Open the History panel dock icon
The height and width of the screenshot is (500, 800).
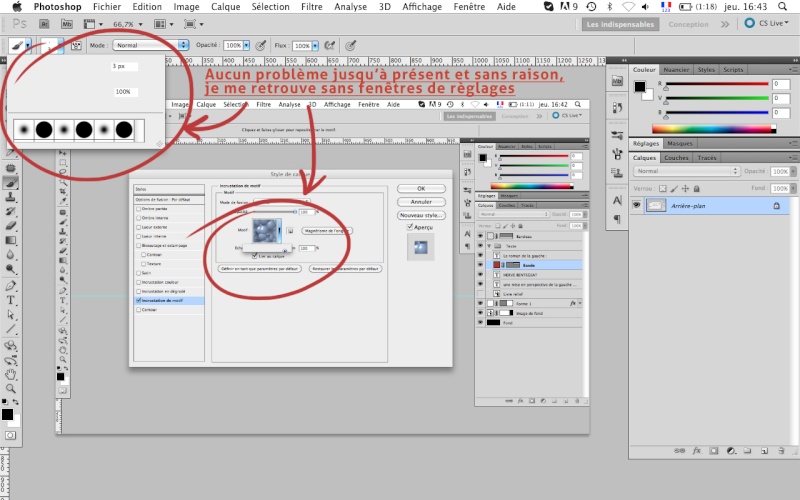(x=617, y=108)
